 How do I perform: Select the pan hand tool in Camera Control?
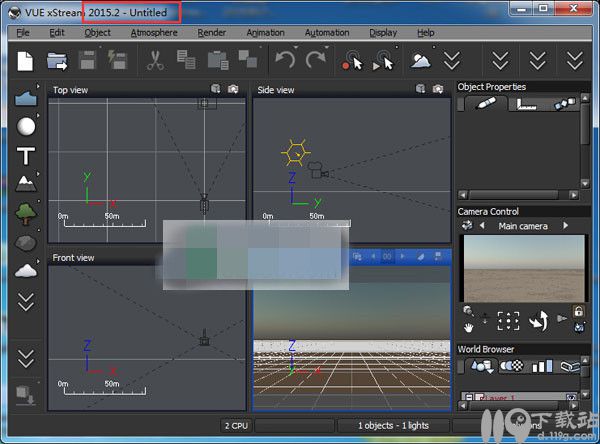click(x=468, y=327)
